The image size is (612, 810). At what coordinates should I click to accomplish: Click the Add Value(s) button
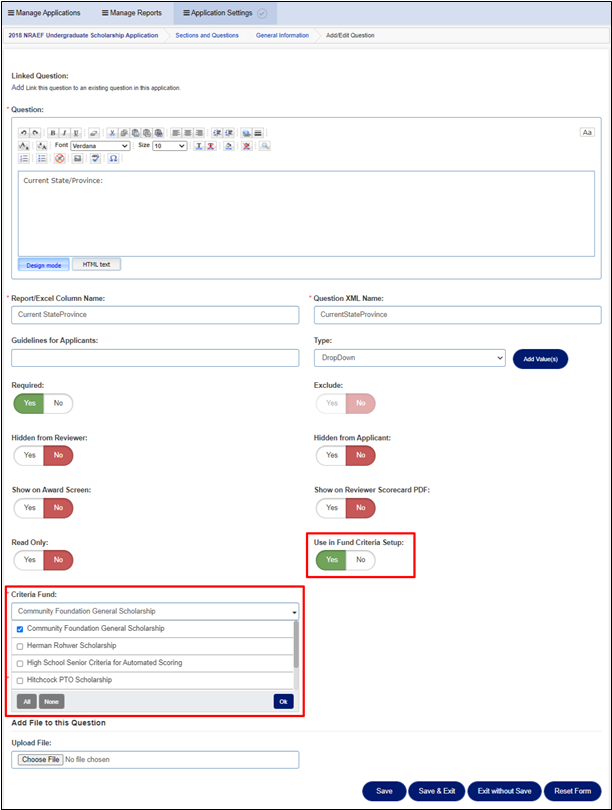click(540, 358)
